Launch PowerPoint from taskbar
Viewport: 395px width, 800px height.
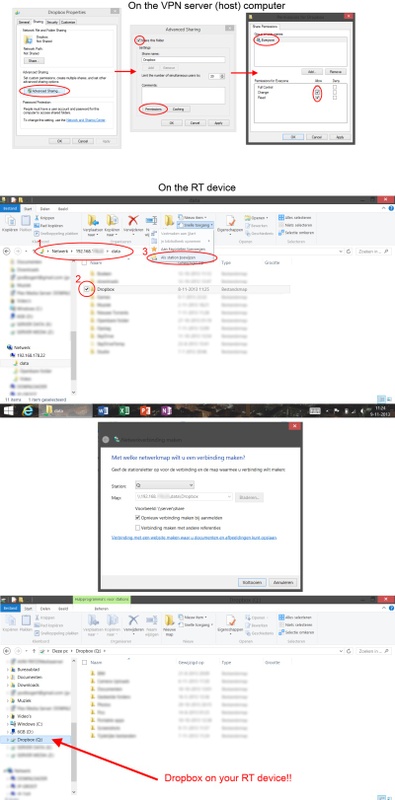click(x=145, y=411)
